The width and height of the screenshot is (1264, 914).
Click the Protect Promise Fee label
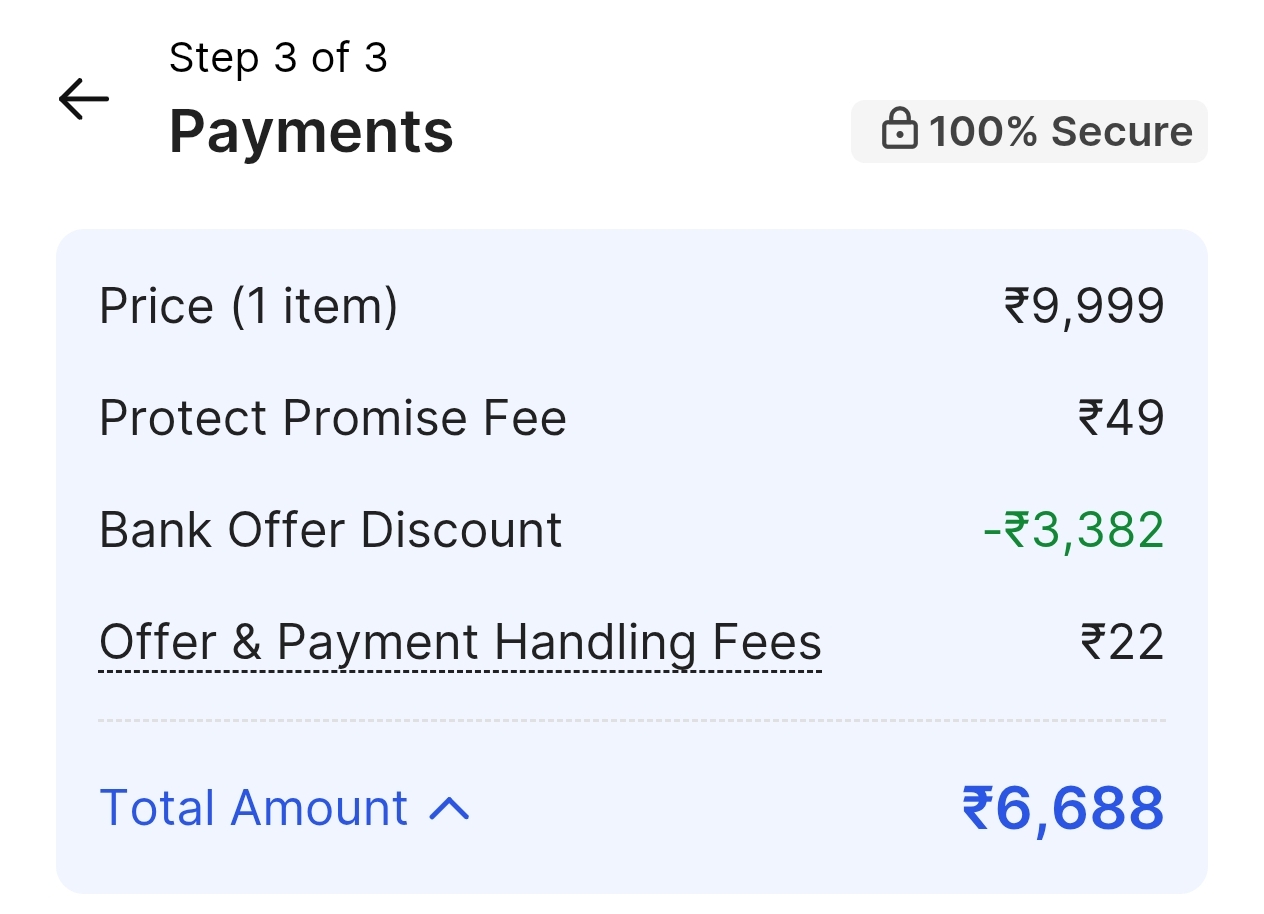(x=332, y=418)
